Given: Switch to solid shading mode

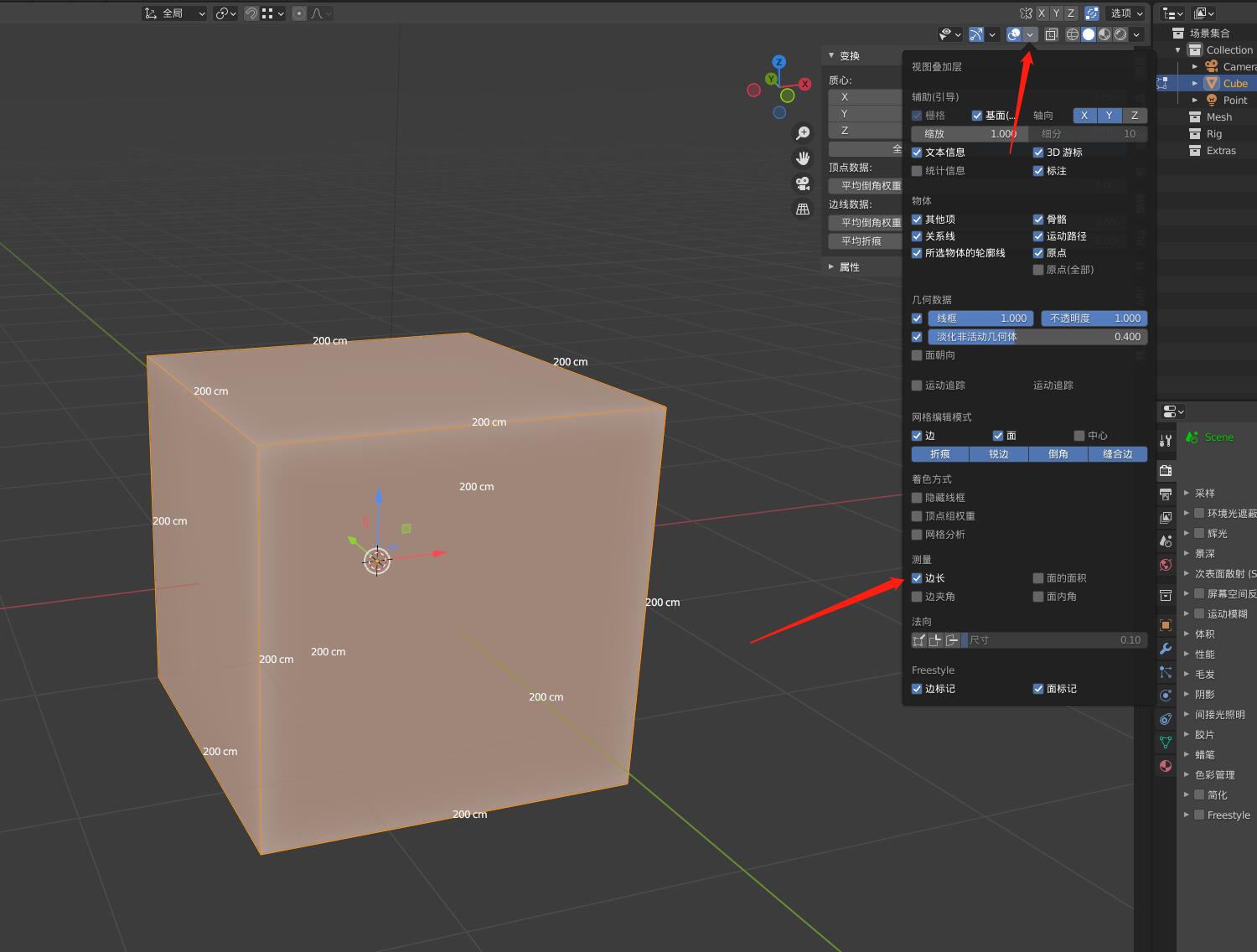Looking at the screenshot, I should tap(1089, 34).
